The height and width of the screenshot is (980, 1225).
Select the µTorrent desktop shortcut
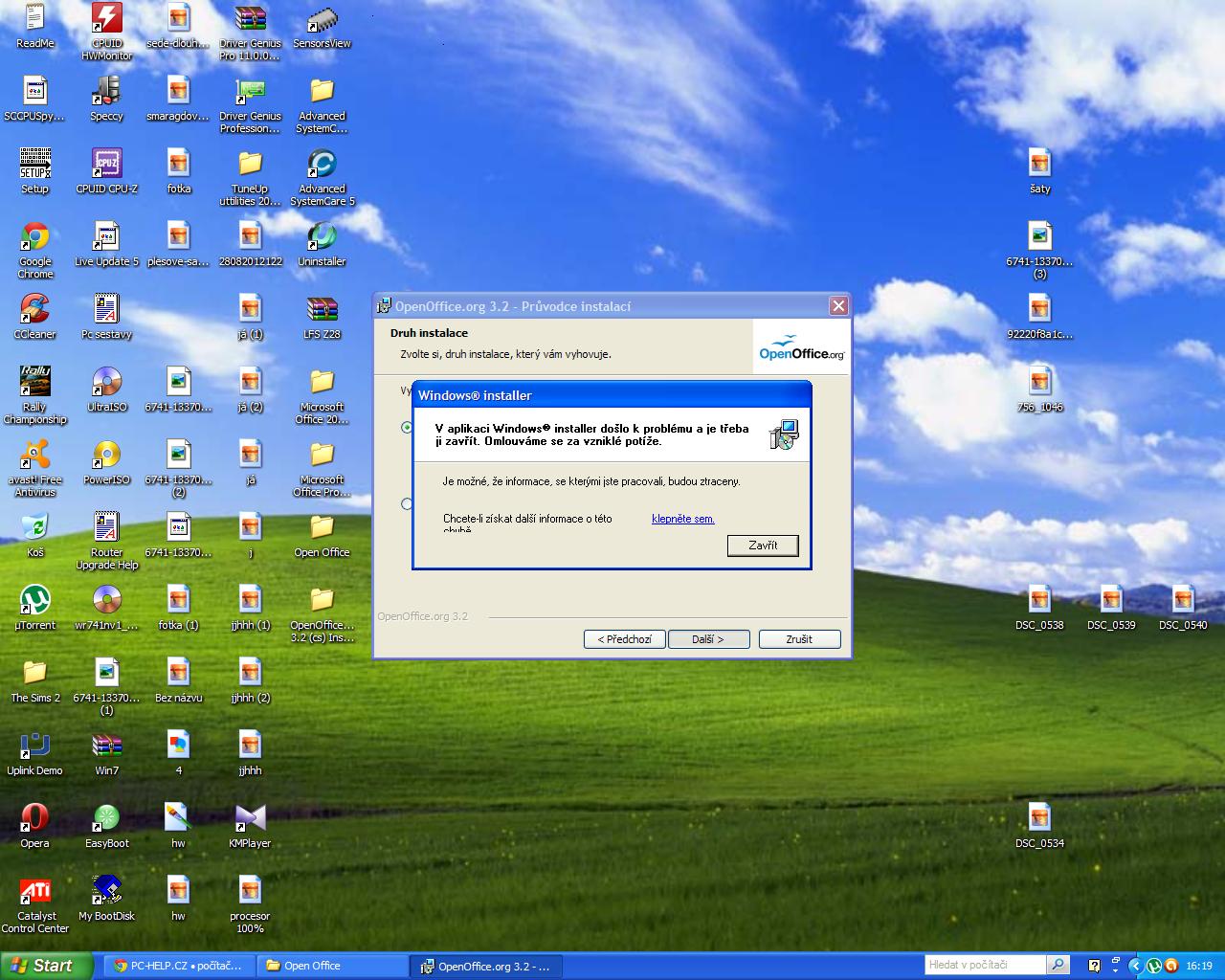(x=35, y=608)
